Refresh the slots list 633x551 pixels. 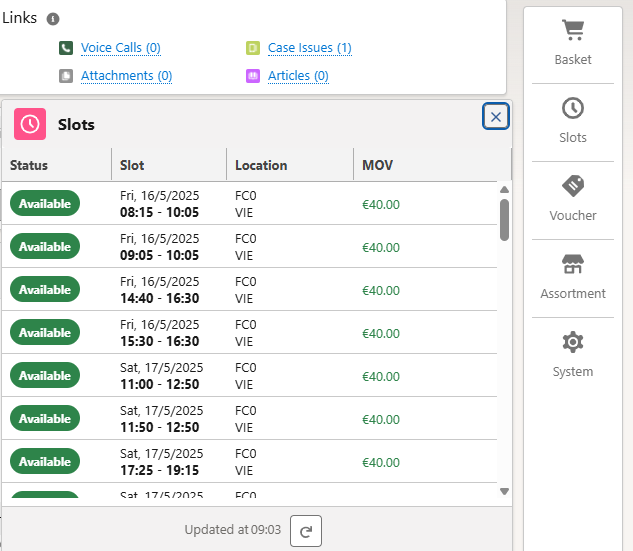point(306,532)
